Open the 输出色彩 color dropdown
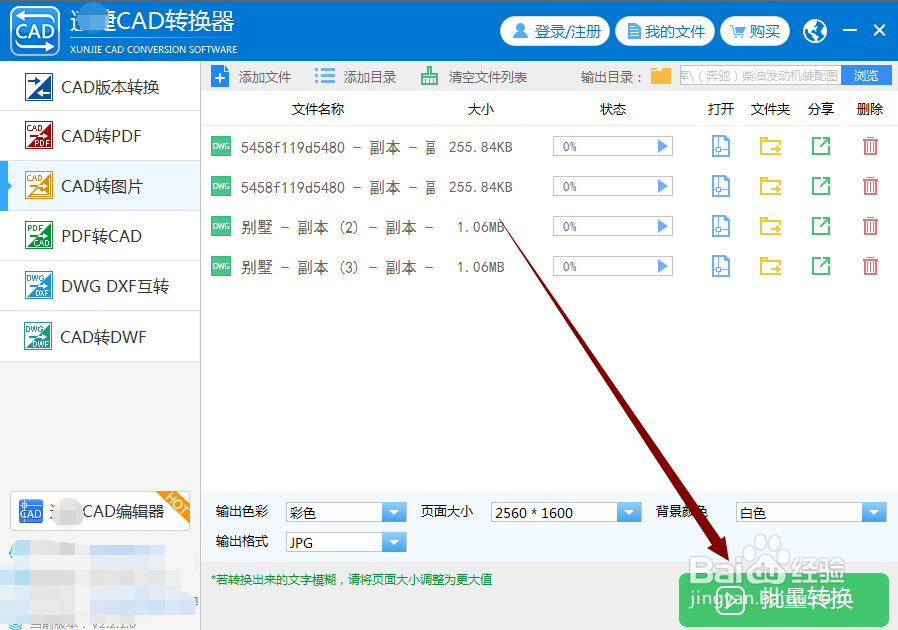 394,511
